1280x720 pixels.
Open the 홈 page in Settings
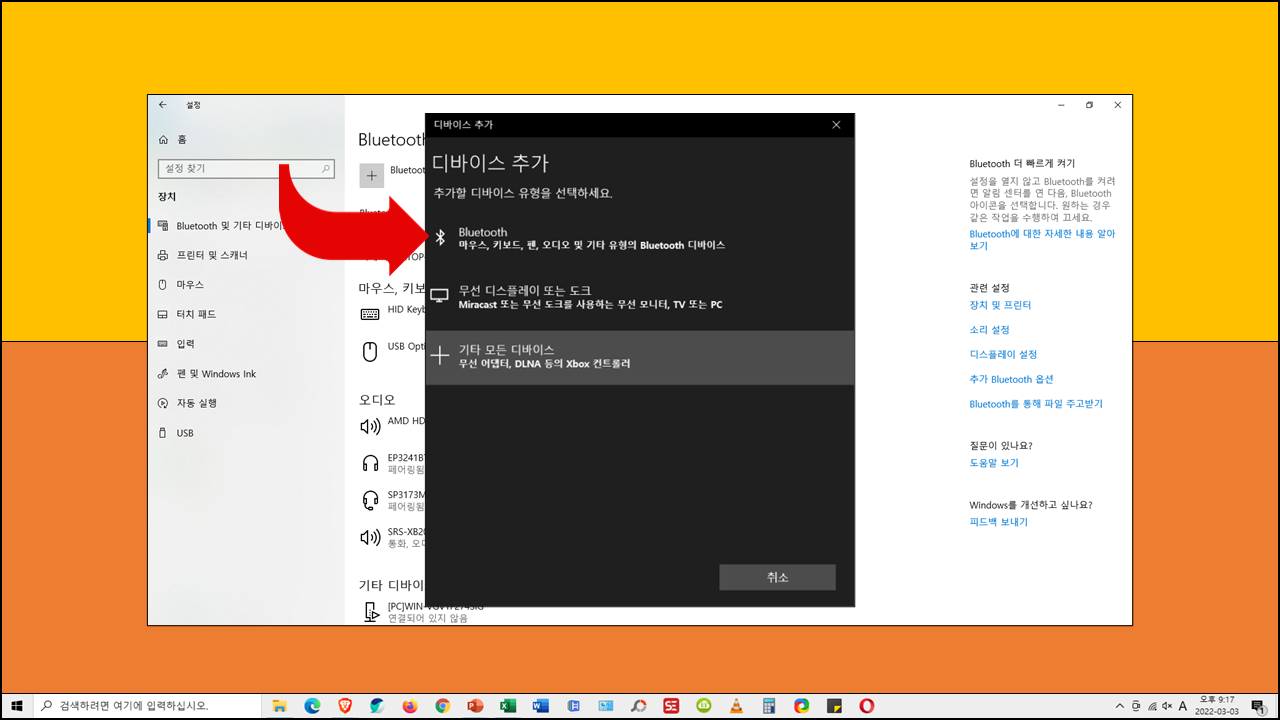(172, 139)
